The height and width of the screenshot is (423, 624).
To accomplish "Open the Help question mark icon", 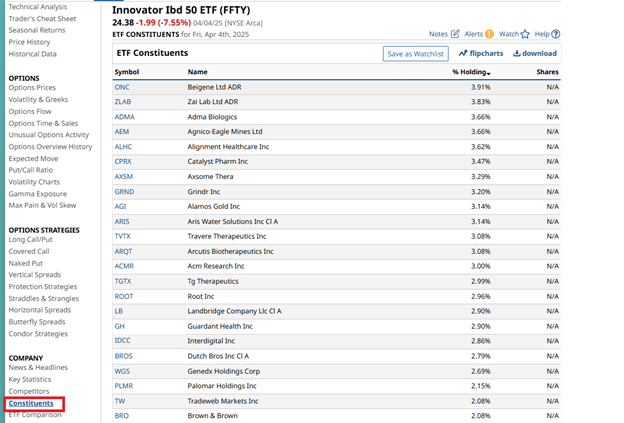I will click(x=555, y=34).
